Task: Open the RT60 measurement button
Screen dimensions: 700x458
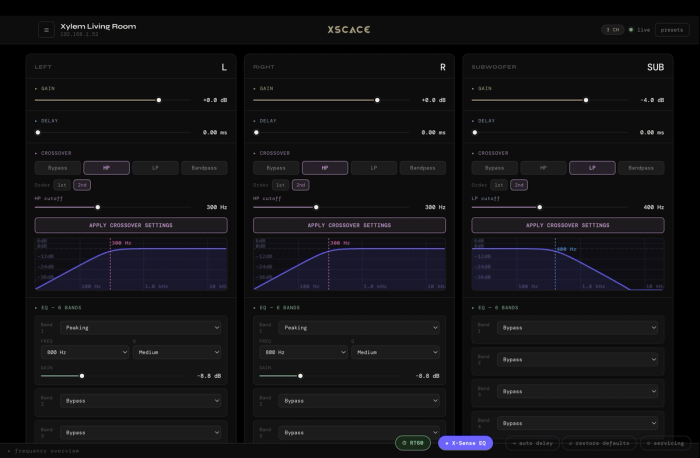Action: pos(413,443)
